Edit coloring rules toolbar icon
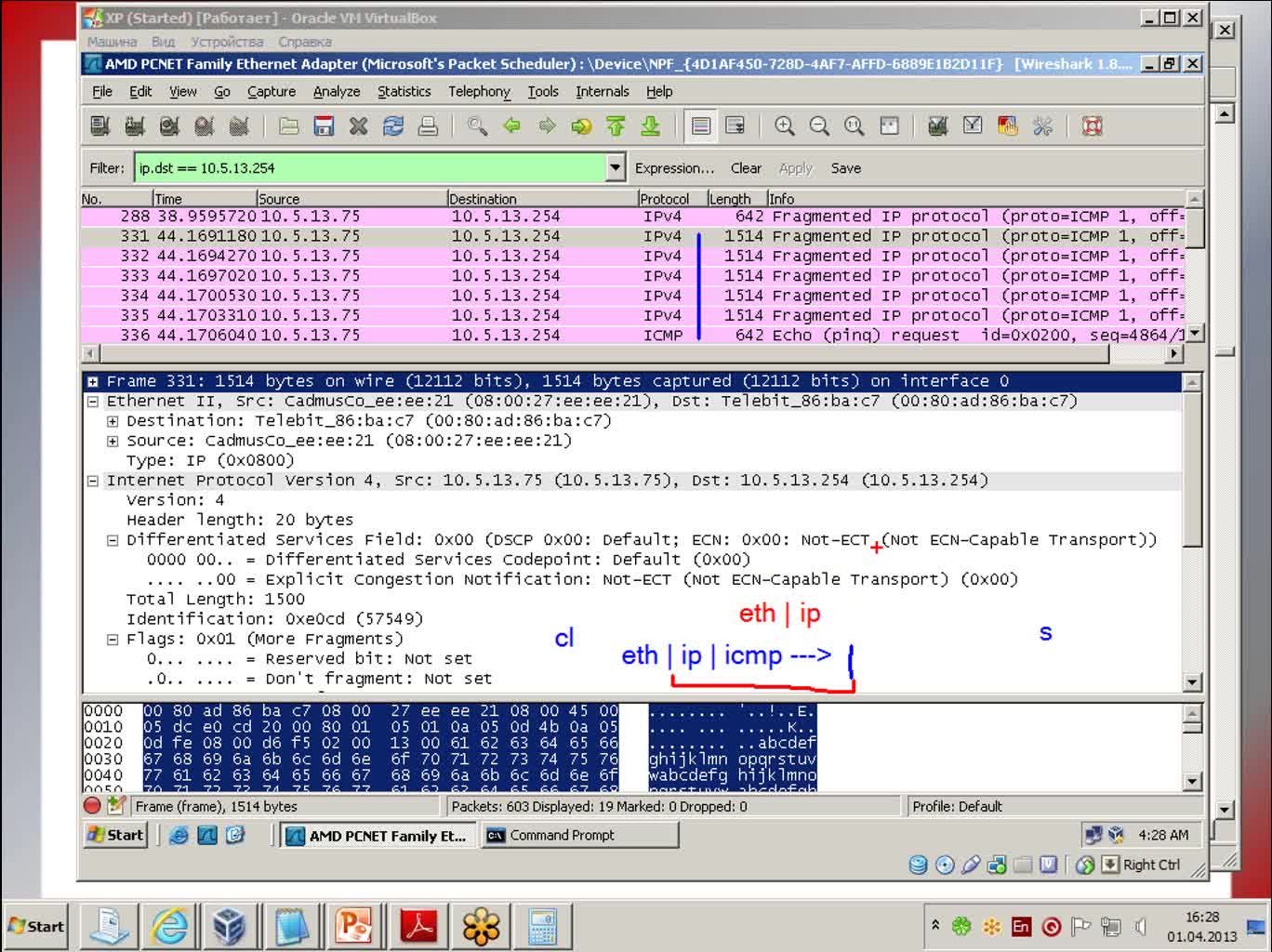 click(1007, 126)
